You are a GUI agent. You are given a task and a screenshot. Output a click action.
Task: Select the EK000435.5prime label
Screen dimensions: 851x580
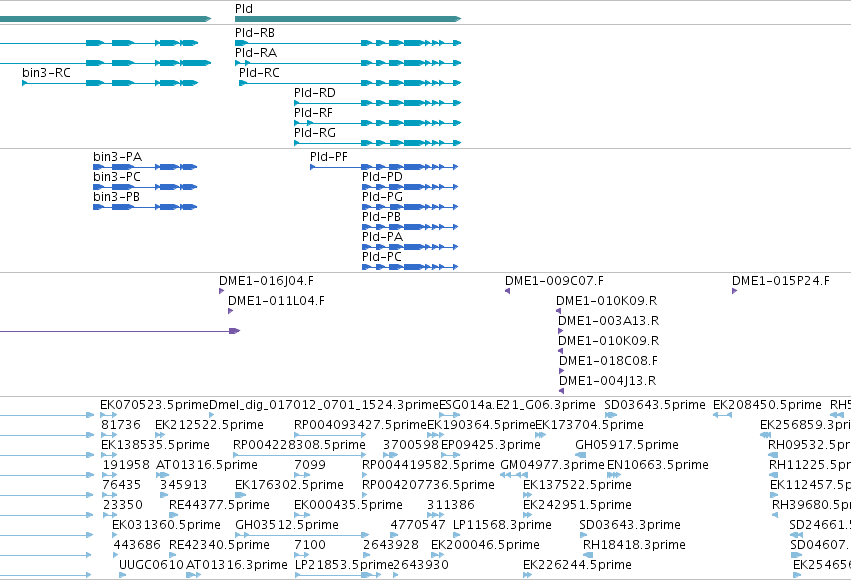(348, 506)
